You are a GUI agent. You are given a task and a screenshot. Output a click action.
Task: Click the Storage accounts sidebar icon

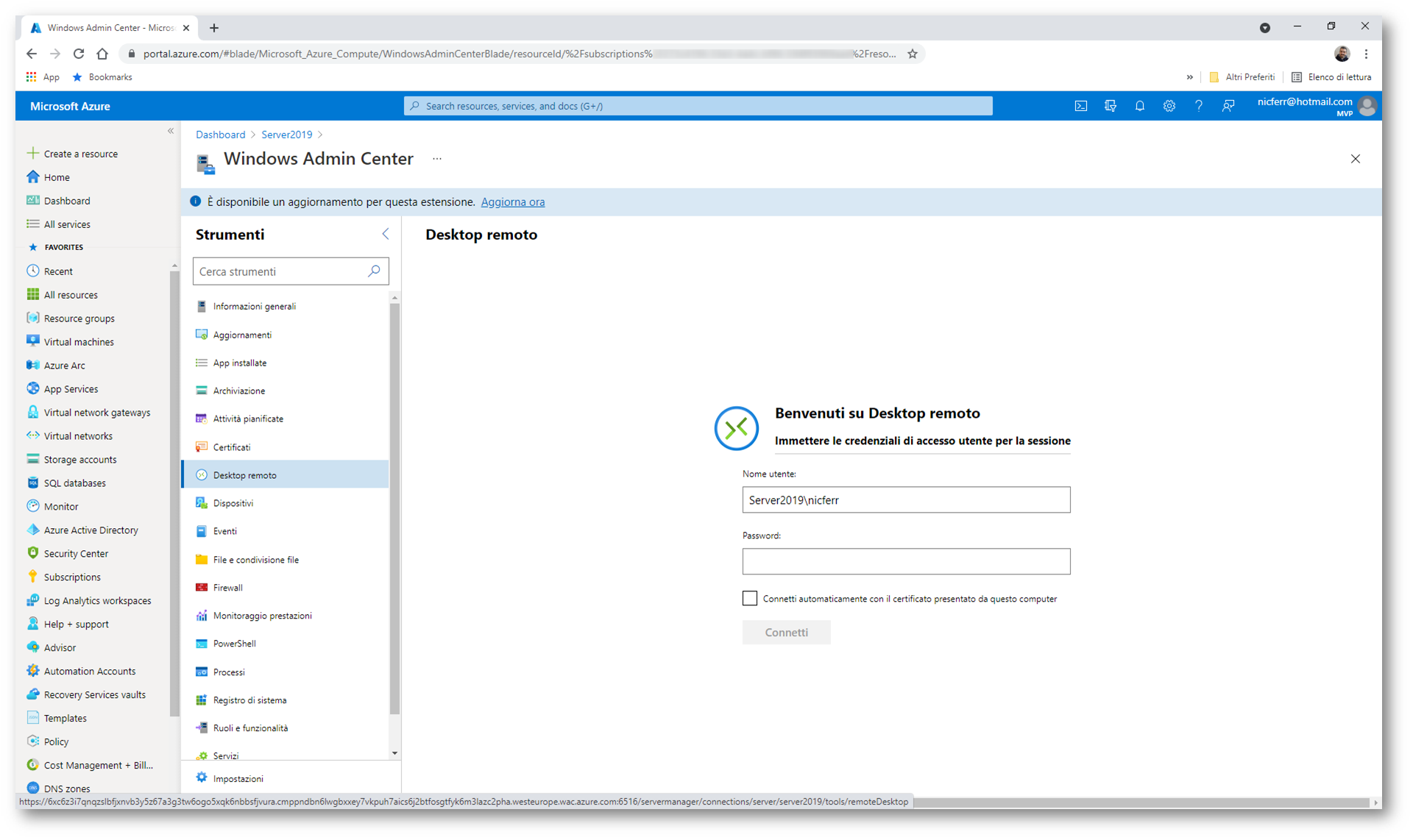pos(33,459)
